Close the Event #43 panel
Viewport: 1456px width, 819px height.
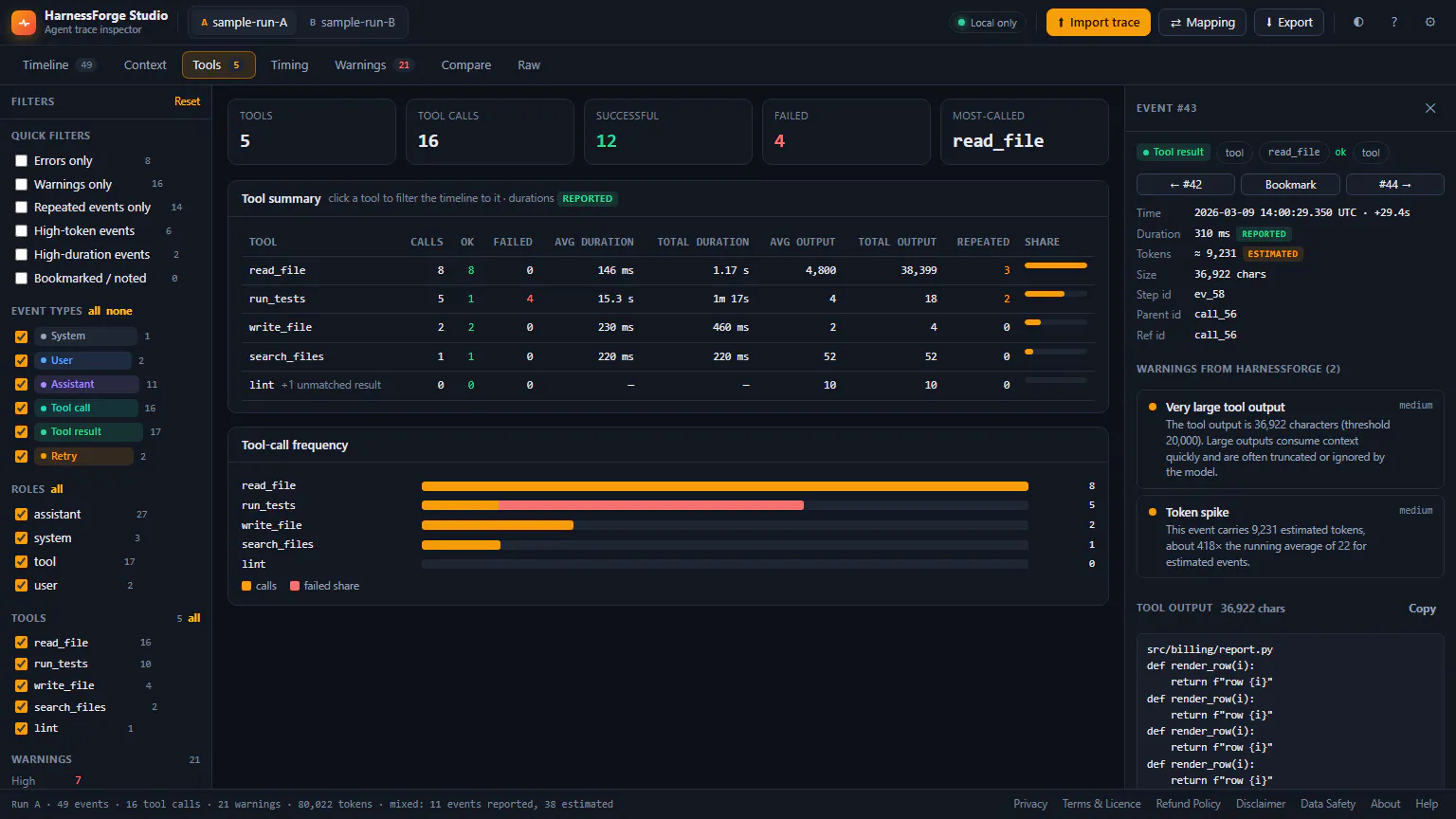click(1430, 108)
